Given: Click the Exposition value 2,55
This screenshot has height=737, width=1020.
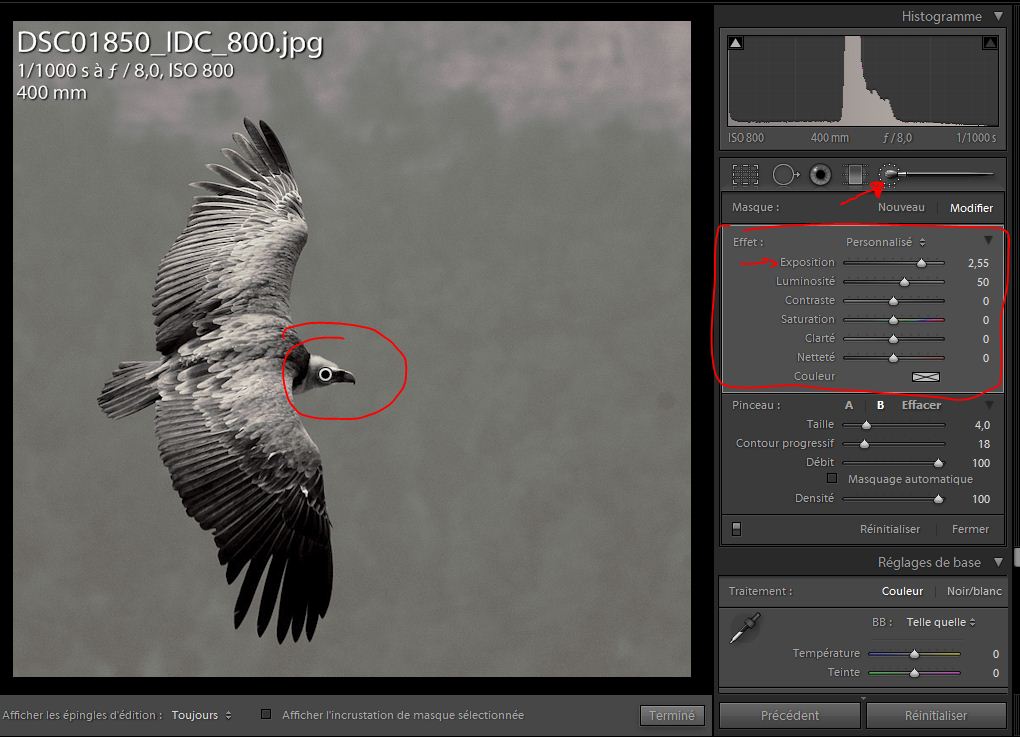Looking at the screenshot, I should [x=978, y=263].
